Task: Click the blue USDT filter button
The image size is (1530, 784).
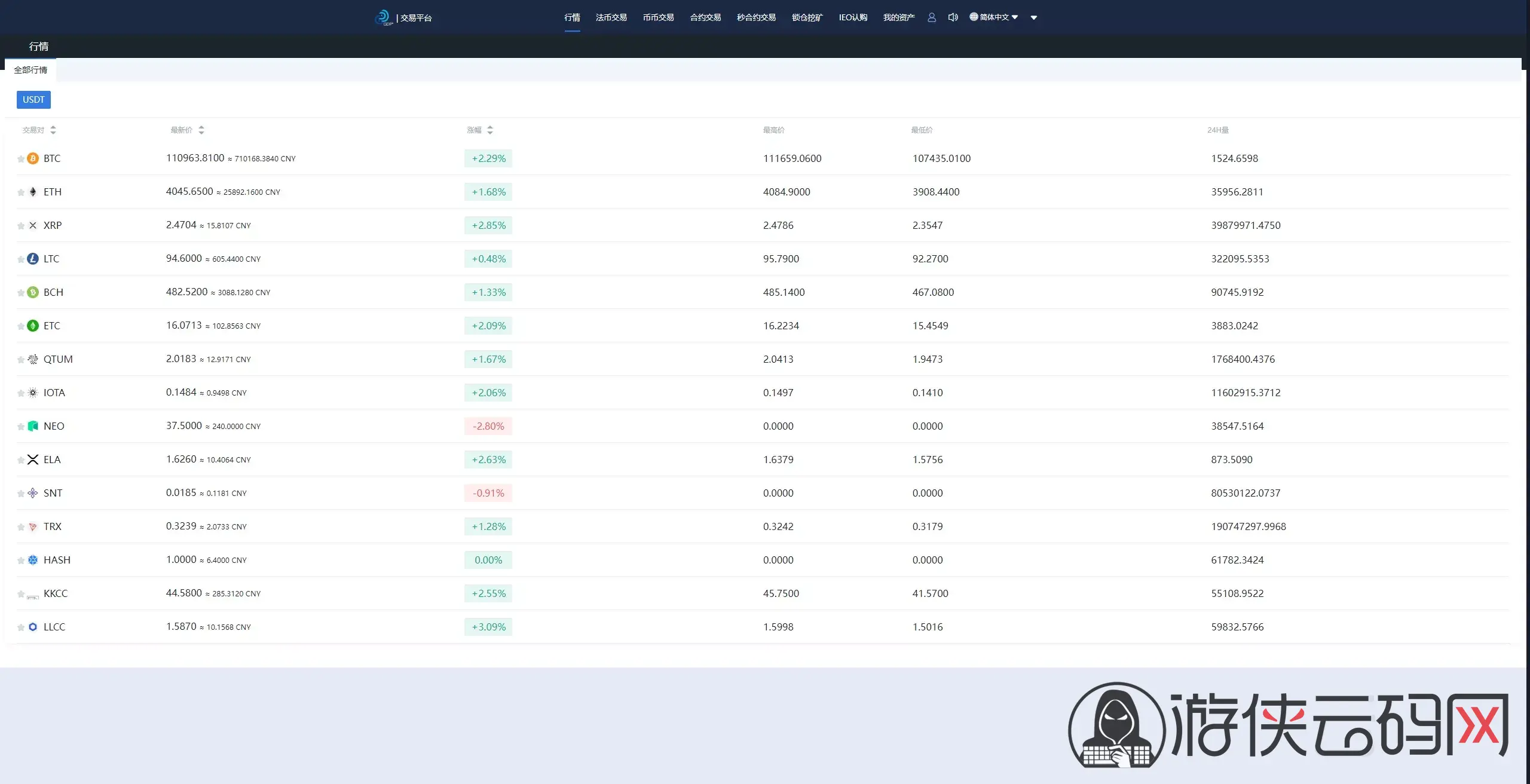Action: [33, 100]
